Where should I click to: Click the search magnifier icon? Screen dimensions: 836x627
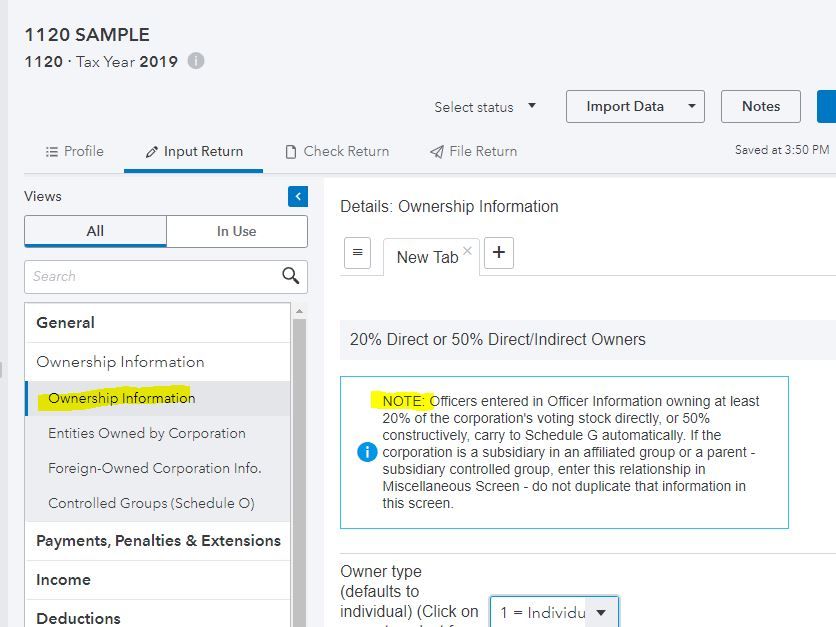point(290,276)
